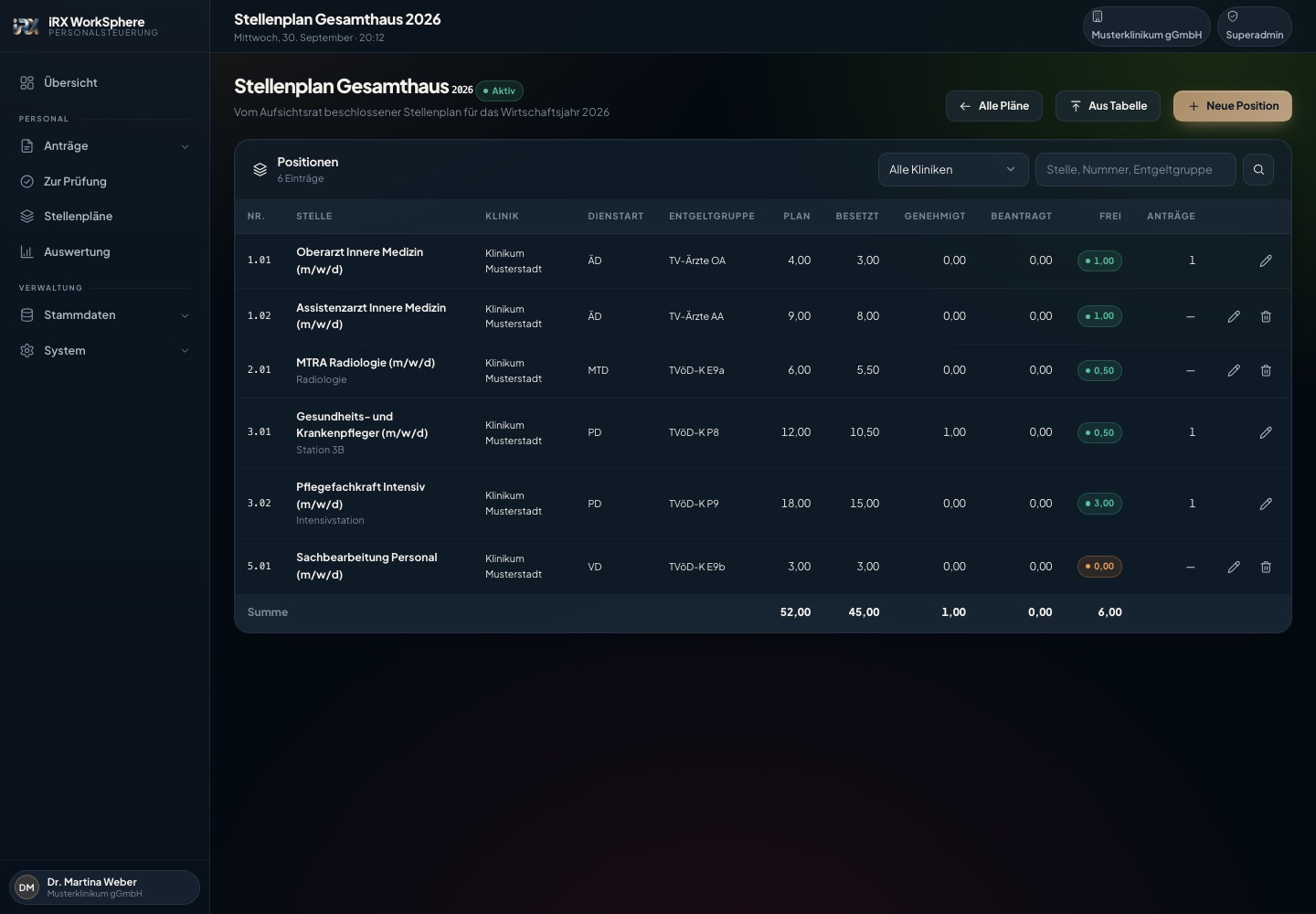Click the Summe Plan total 52,00
This screenshot has height=914, width=1316.
point(795,612)
